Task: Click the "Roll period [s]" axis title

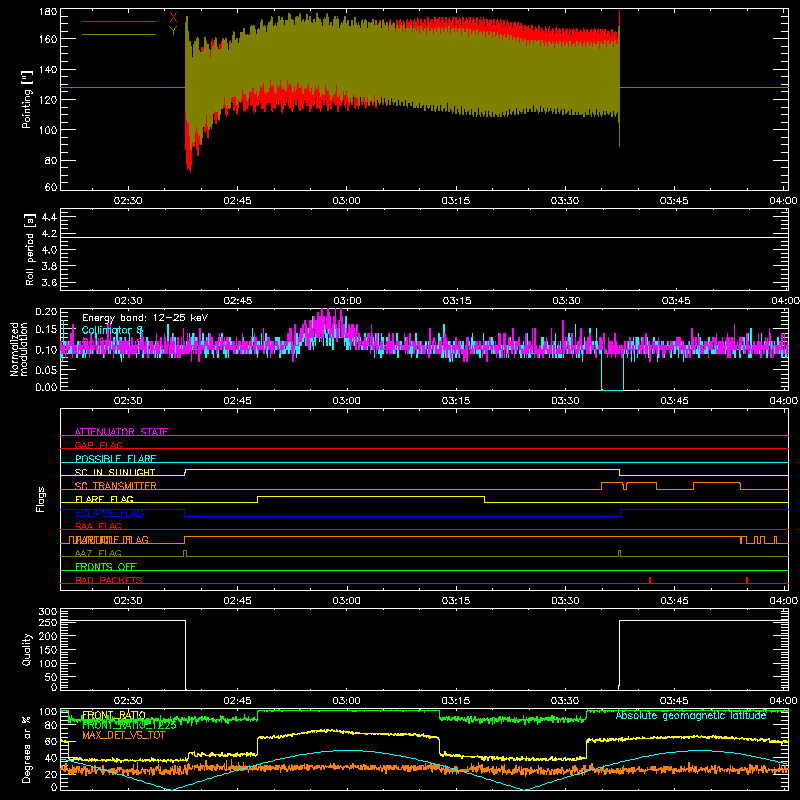Action: pos(30,249)
